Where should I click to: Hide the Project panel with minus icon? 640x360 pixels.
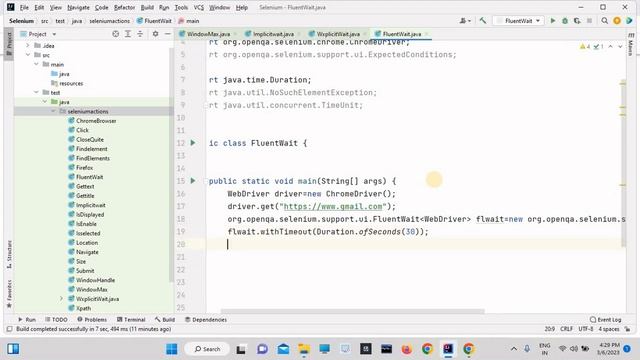167,34
